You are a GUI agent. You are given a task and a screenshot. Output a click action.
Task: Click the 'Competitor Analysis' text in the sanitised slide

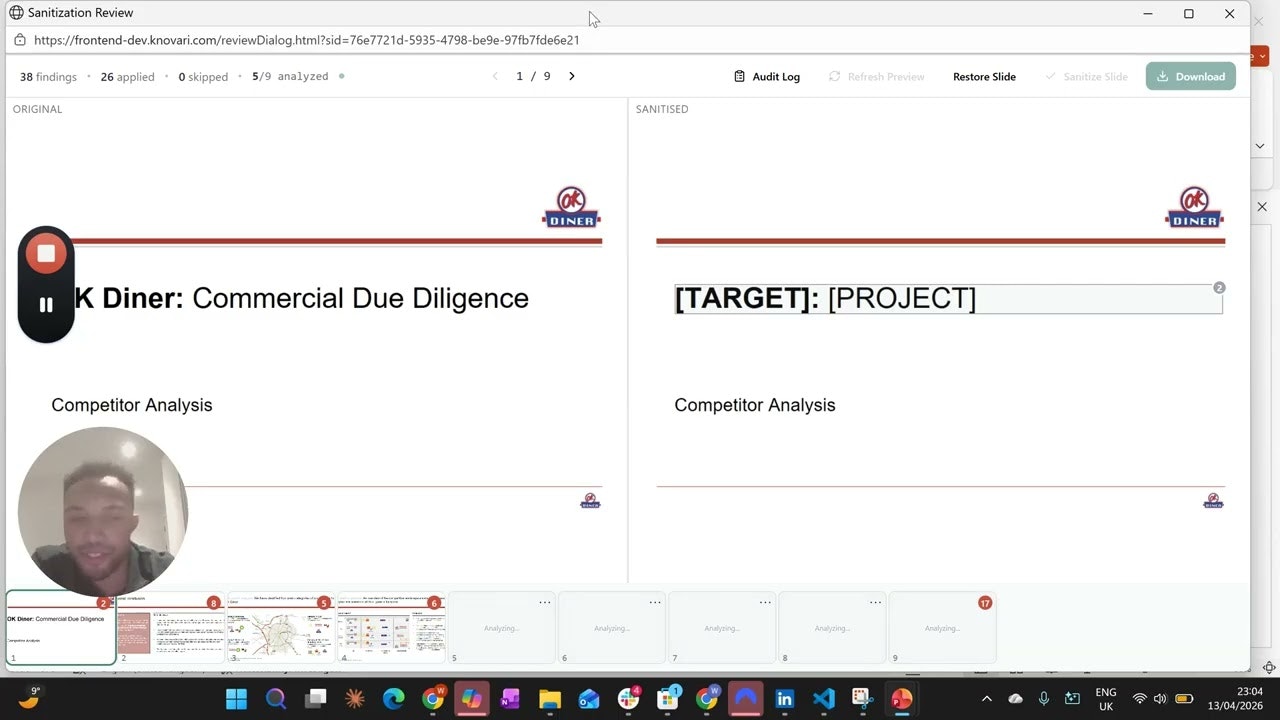[755, 405]
